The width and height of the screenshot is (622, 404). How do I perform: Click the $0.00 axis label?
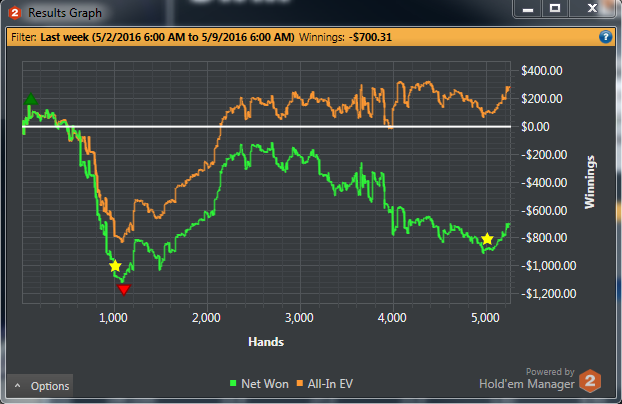[x=535, y=127]
